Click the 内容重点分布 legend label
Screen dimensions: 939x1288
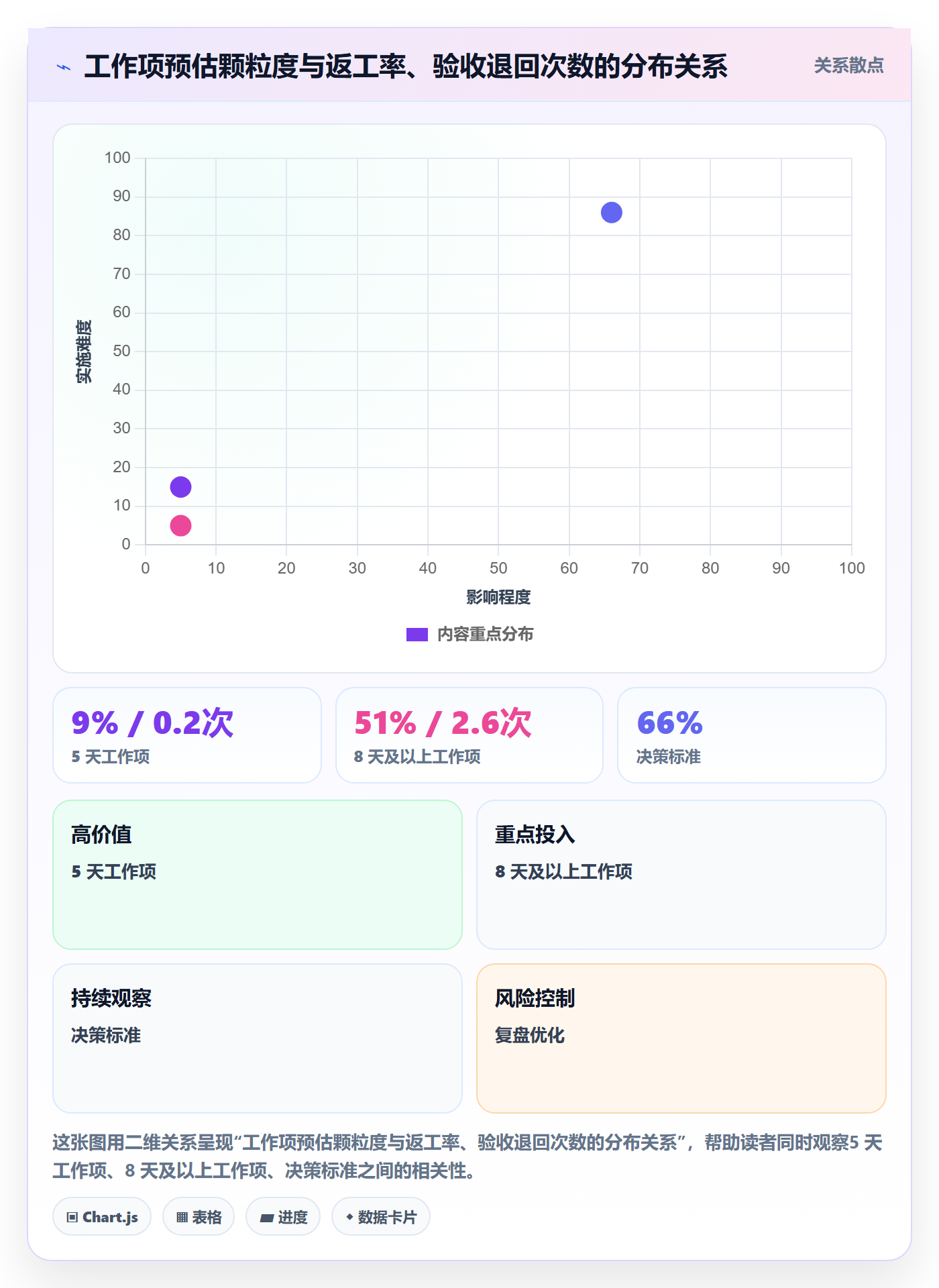click(485, 635)
